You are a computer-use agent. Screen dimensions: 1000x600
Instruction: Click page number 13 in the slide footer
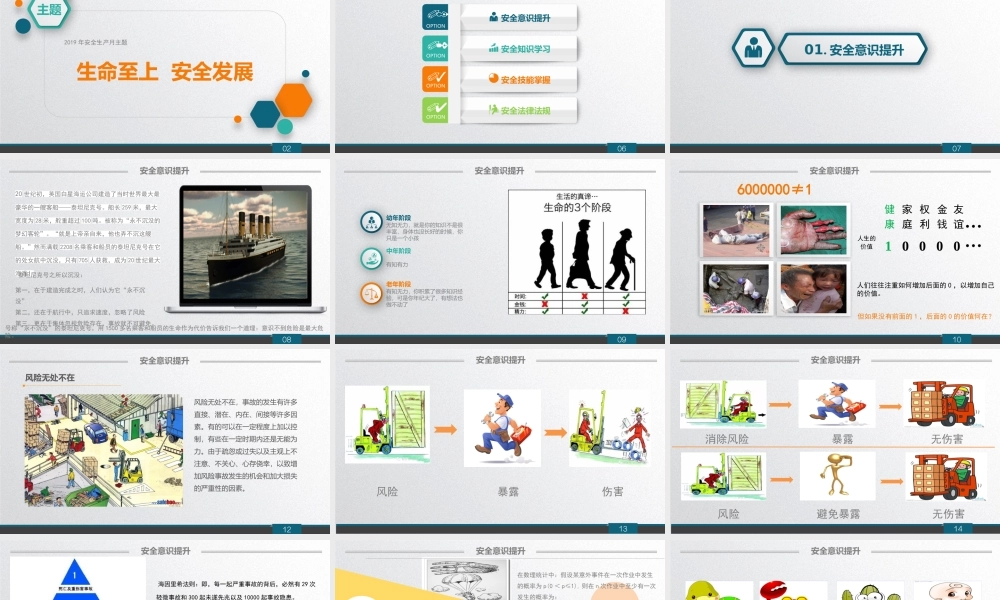[623, 529]
